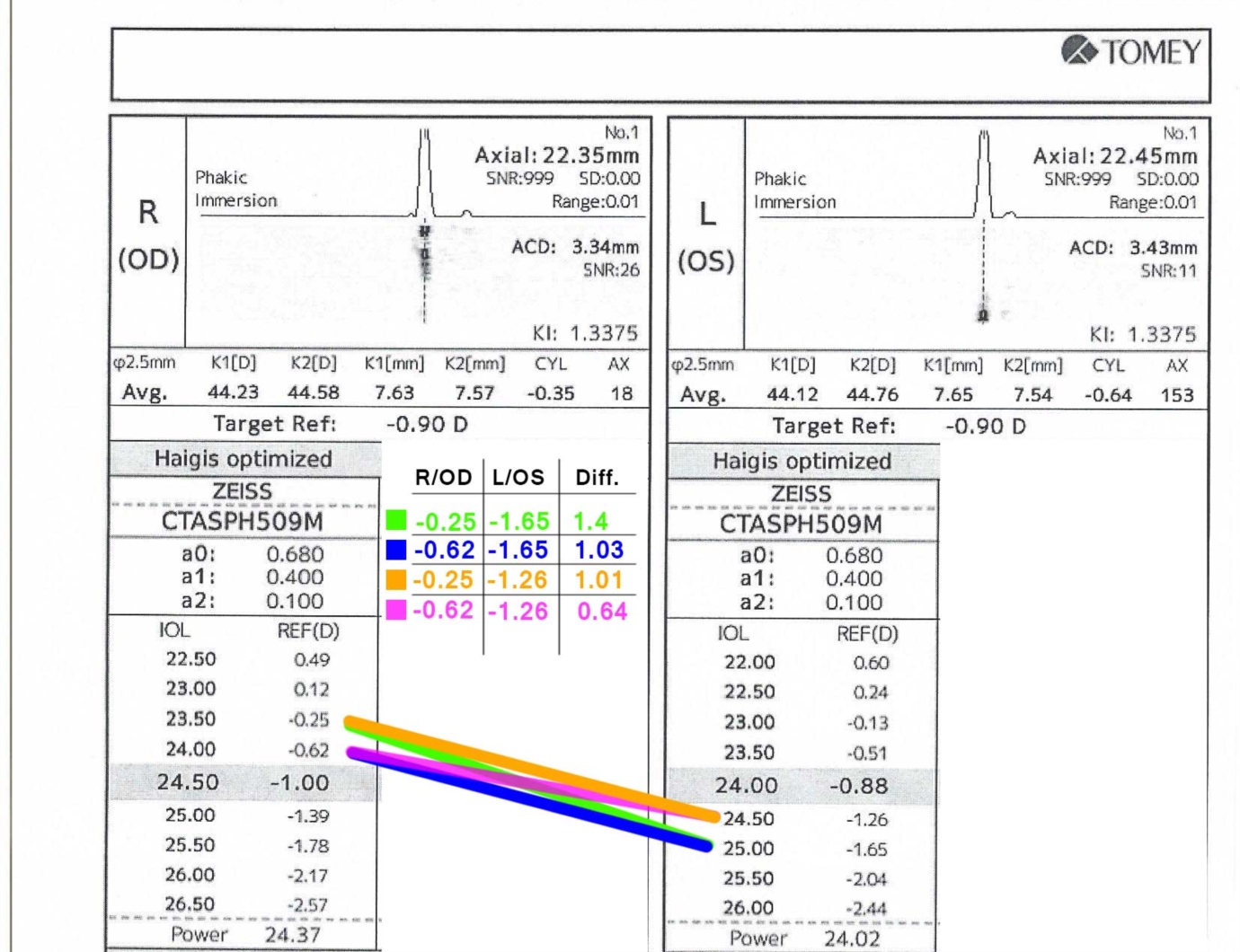Click the TOMEY logo
Viewport: 1240px width, 952px height.
click(1131, 50)
